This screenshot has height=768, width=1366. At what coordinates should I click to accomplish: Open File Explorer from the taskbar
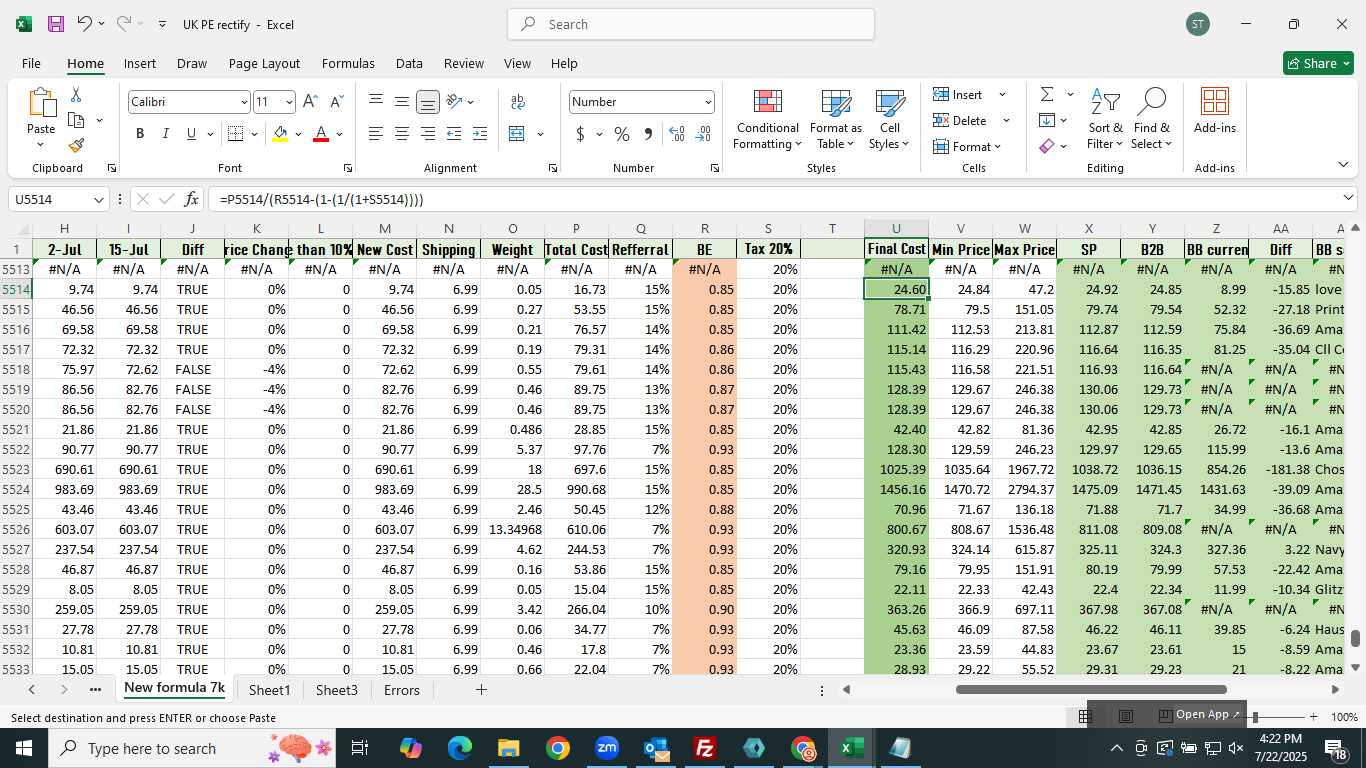click(x=509, y=748)
